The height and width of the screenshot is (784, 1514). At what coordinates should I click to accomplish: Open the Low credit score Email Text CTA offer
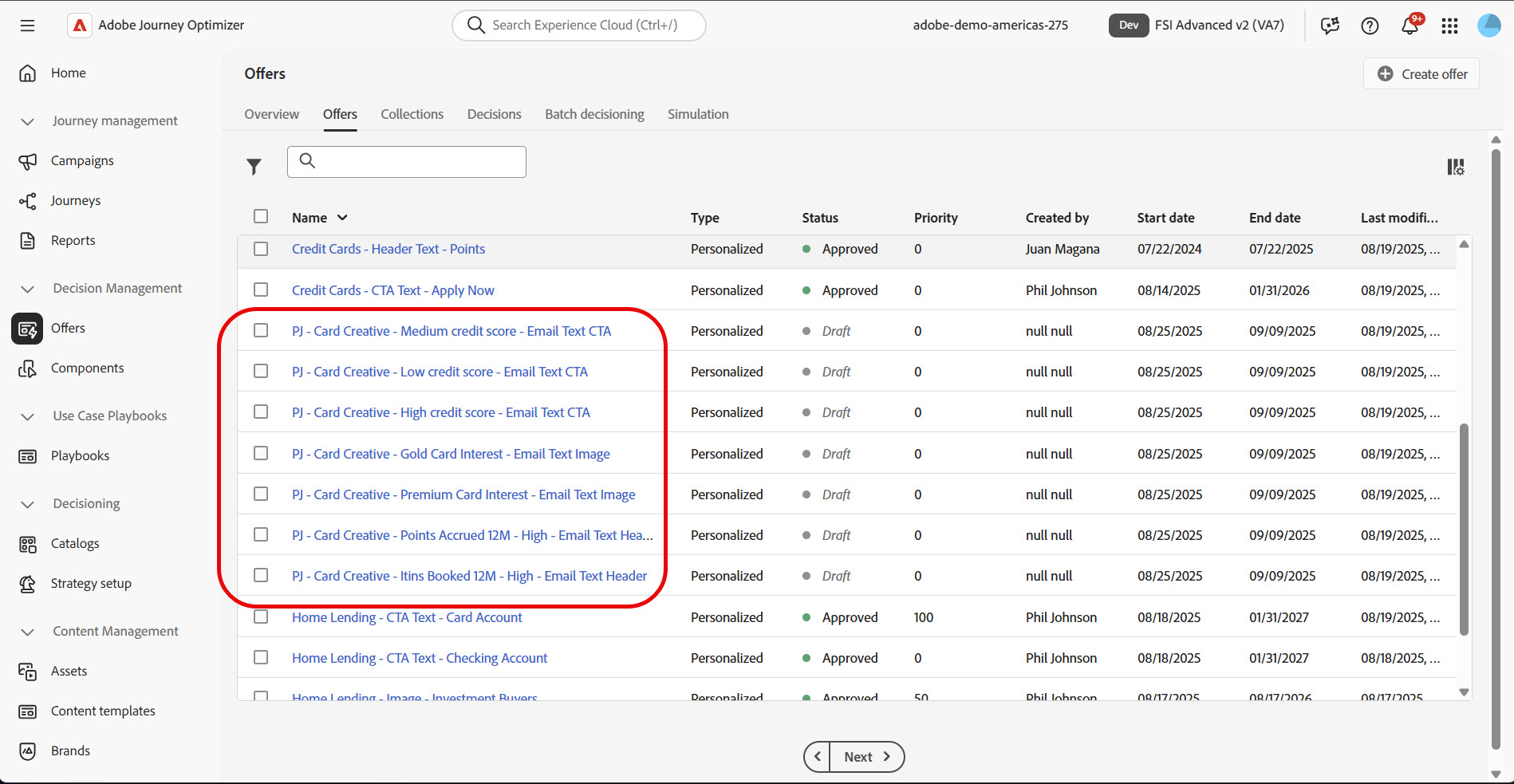tap(440, 372)
